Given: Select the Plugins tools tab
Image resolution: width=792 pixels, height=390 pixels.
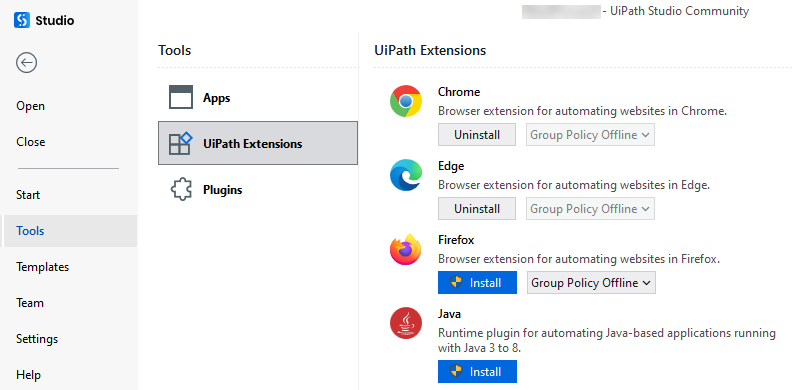Looking at the screenshot, I should (x=258, y=190).
